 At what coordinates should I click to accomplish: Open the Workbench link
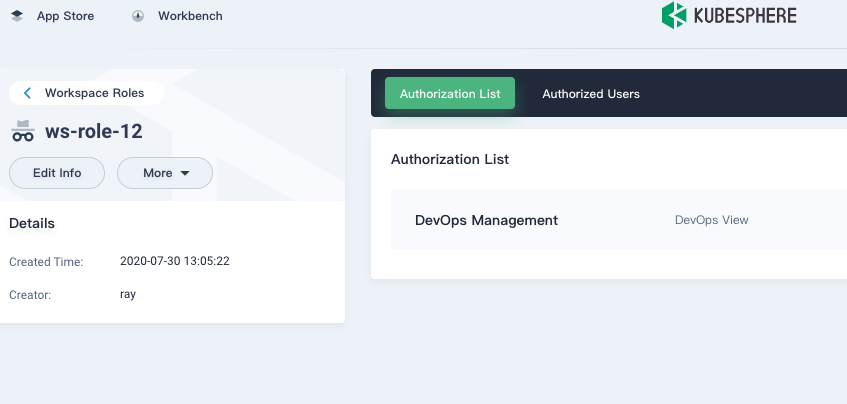pyautogui.click(x=190, y=16)
